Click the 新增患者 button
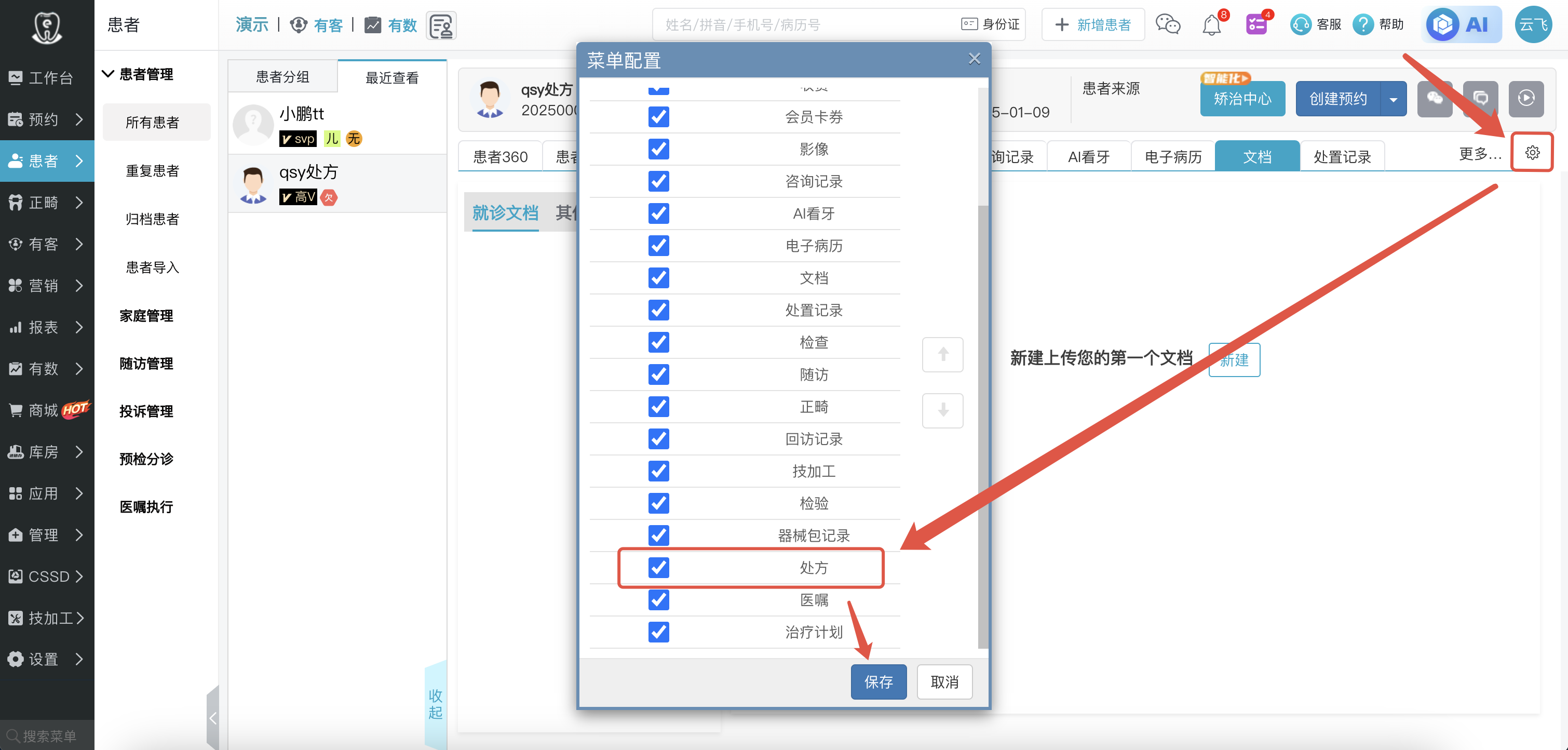1568x750 pixels. (1093, 24)
